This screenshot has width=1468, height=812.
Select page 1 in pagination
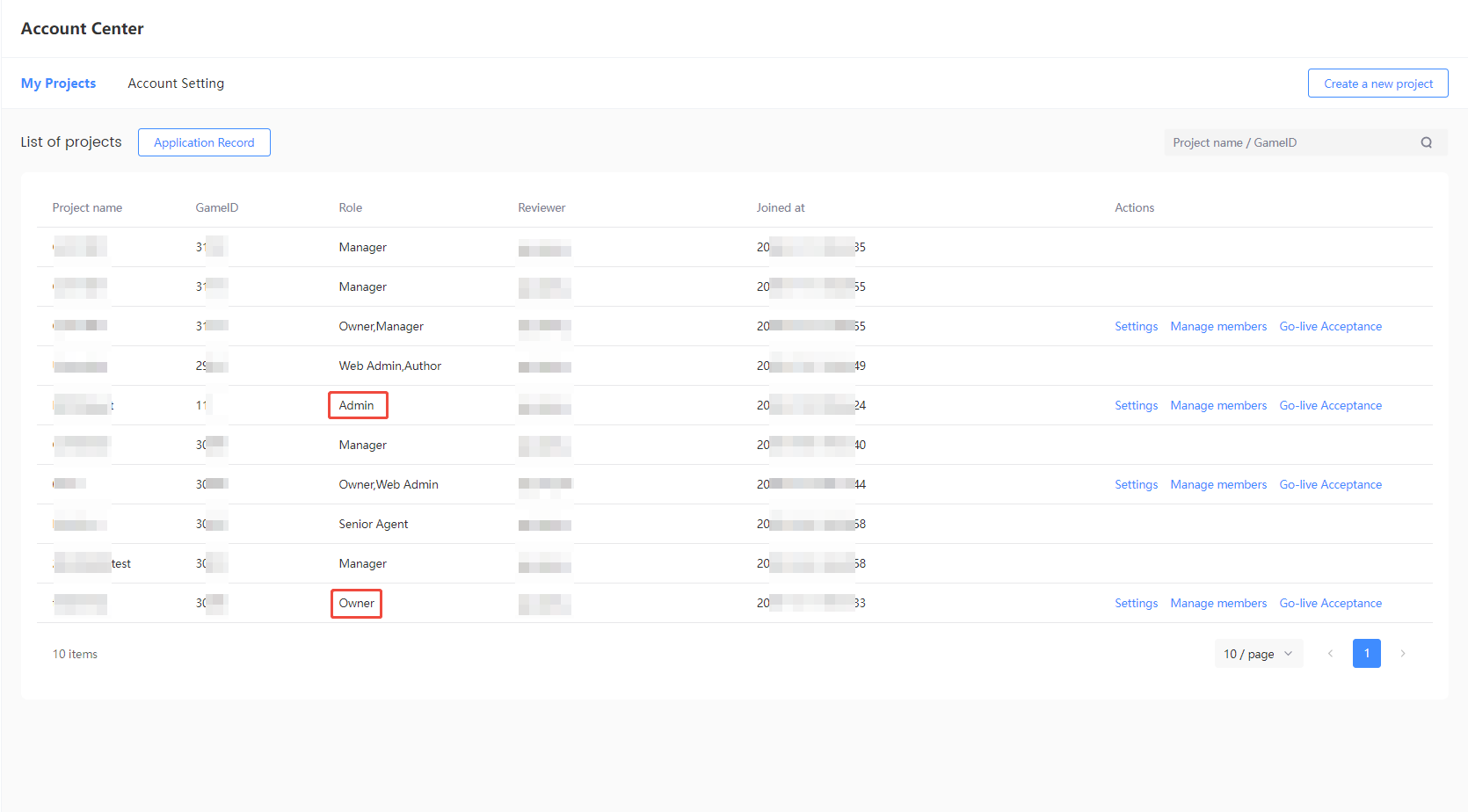pyautogui.click(x=1366, y=654)
